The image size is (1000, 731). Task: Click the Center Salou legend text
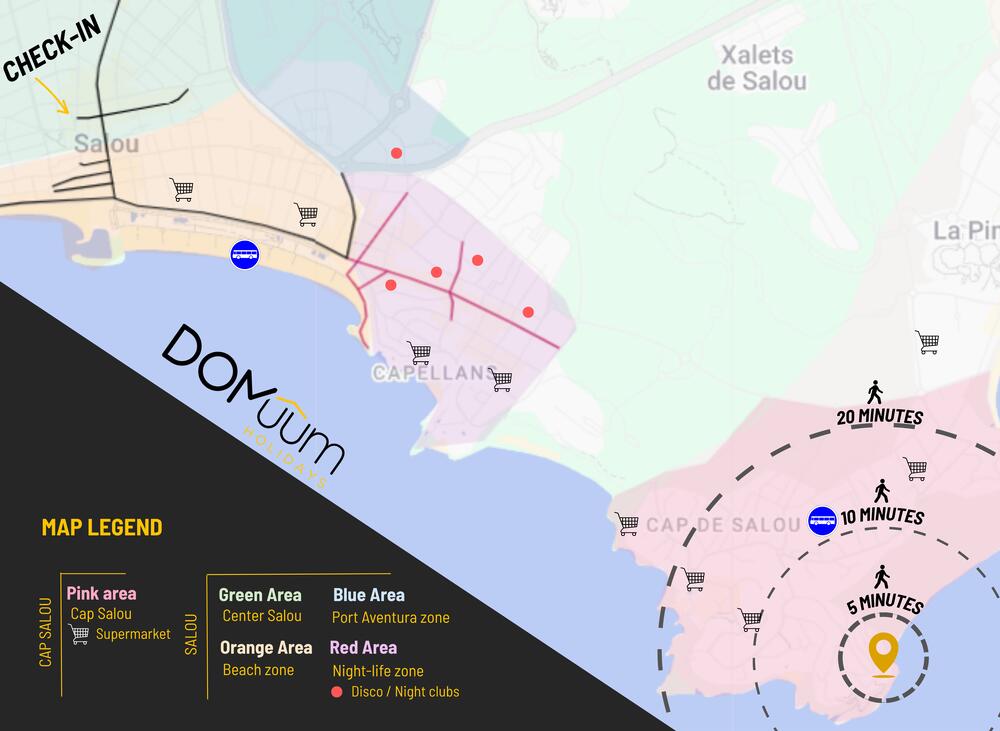tap(262, 616)
